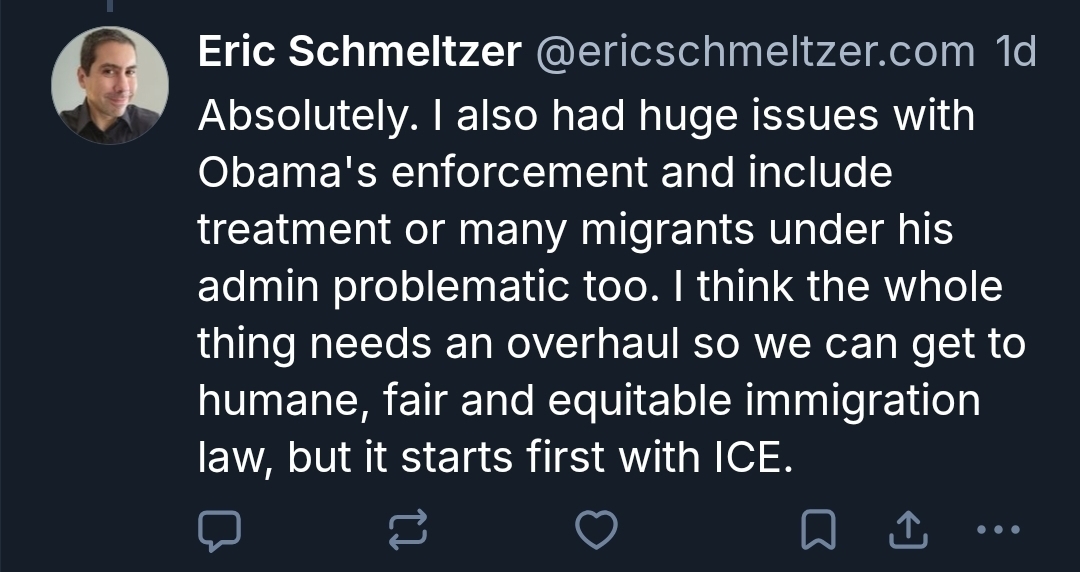The width and height of the screenshot is (1080, 572).
Task: Like the post with the heart icon
Action: pyautogui.click(x=597, y=530)
